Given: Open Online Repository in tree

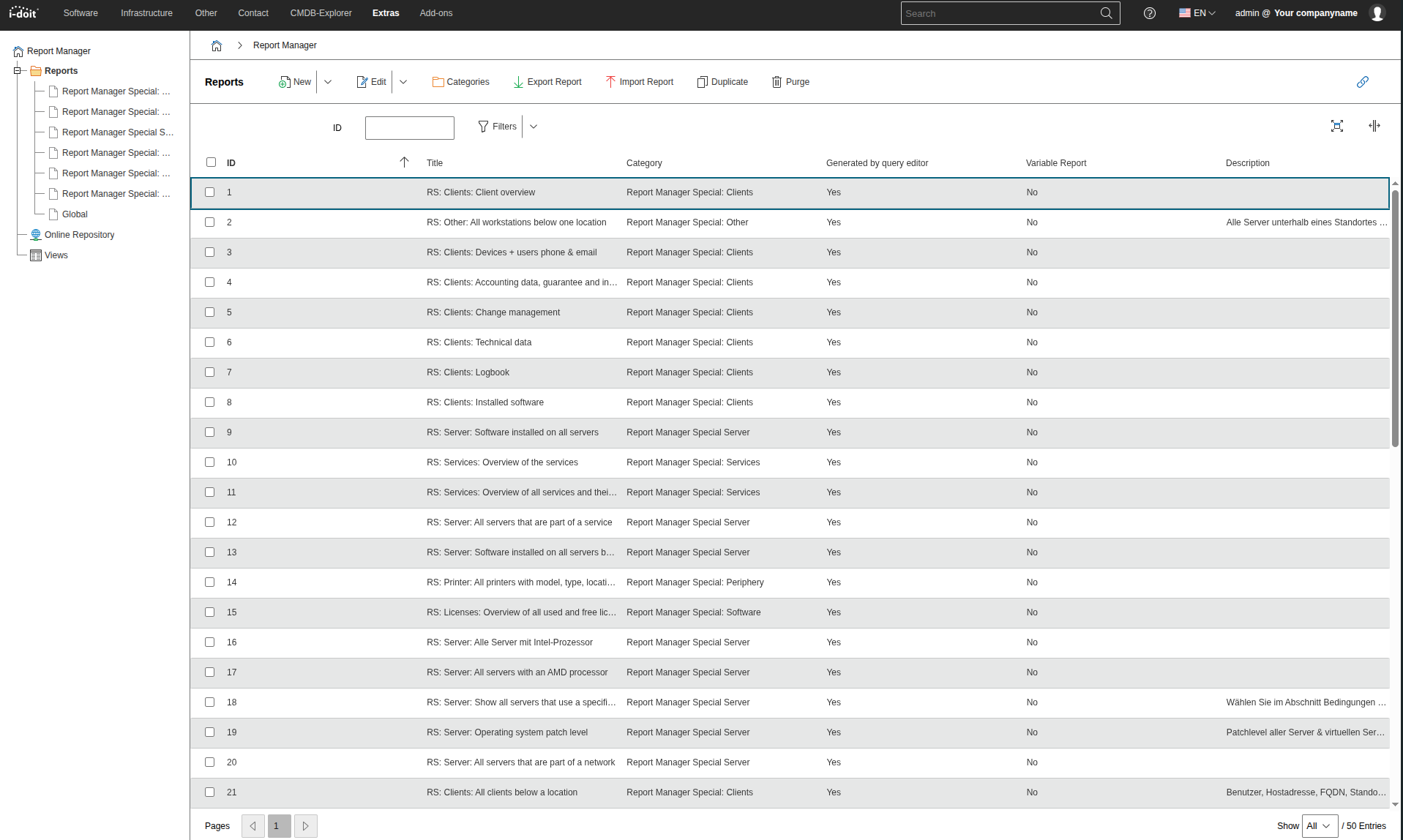Looking at the screenshot, I should [79, 235].
